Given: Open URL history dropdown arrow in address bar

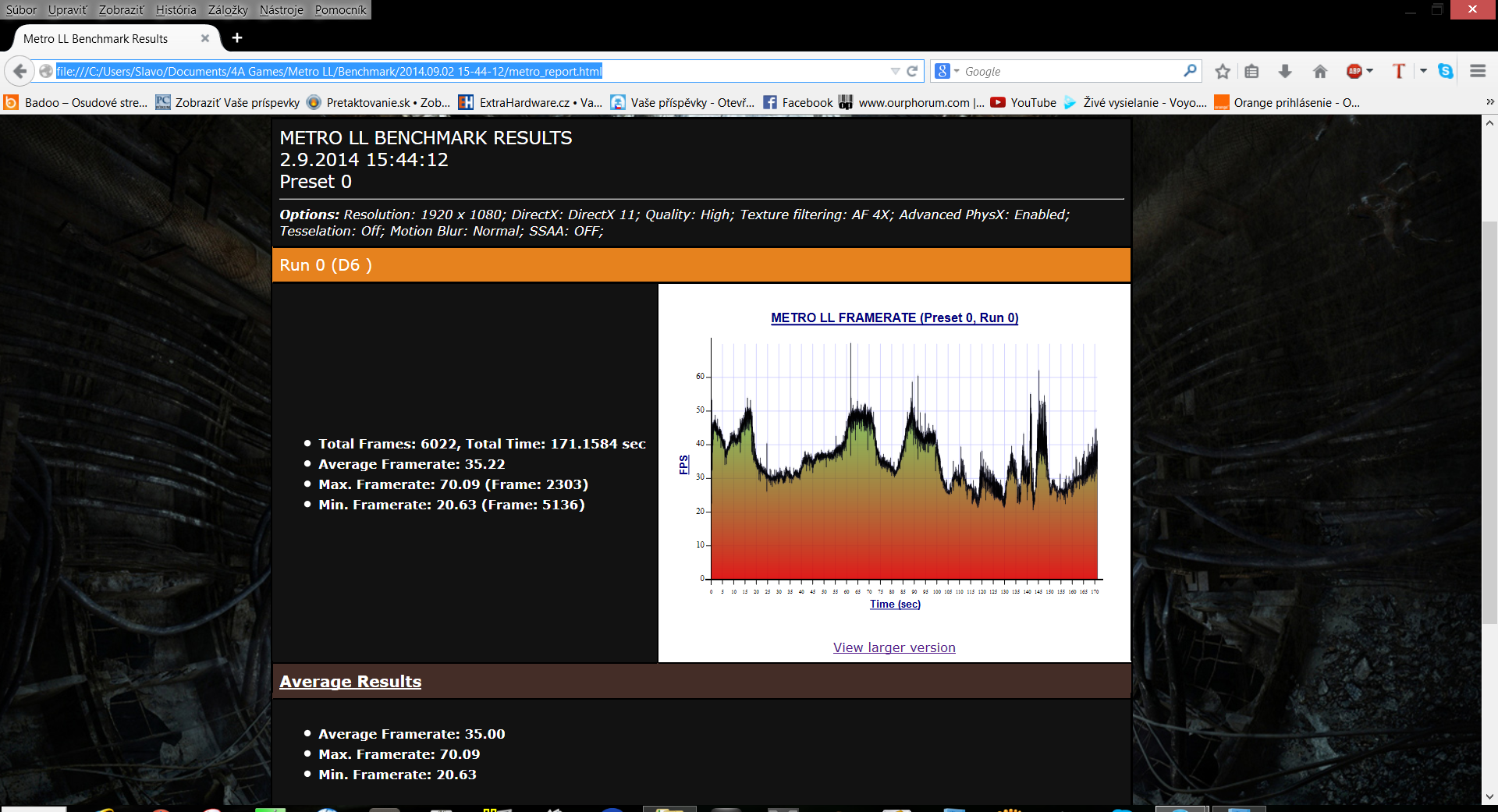Looking at the screenshot, I should coord(895,71).
